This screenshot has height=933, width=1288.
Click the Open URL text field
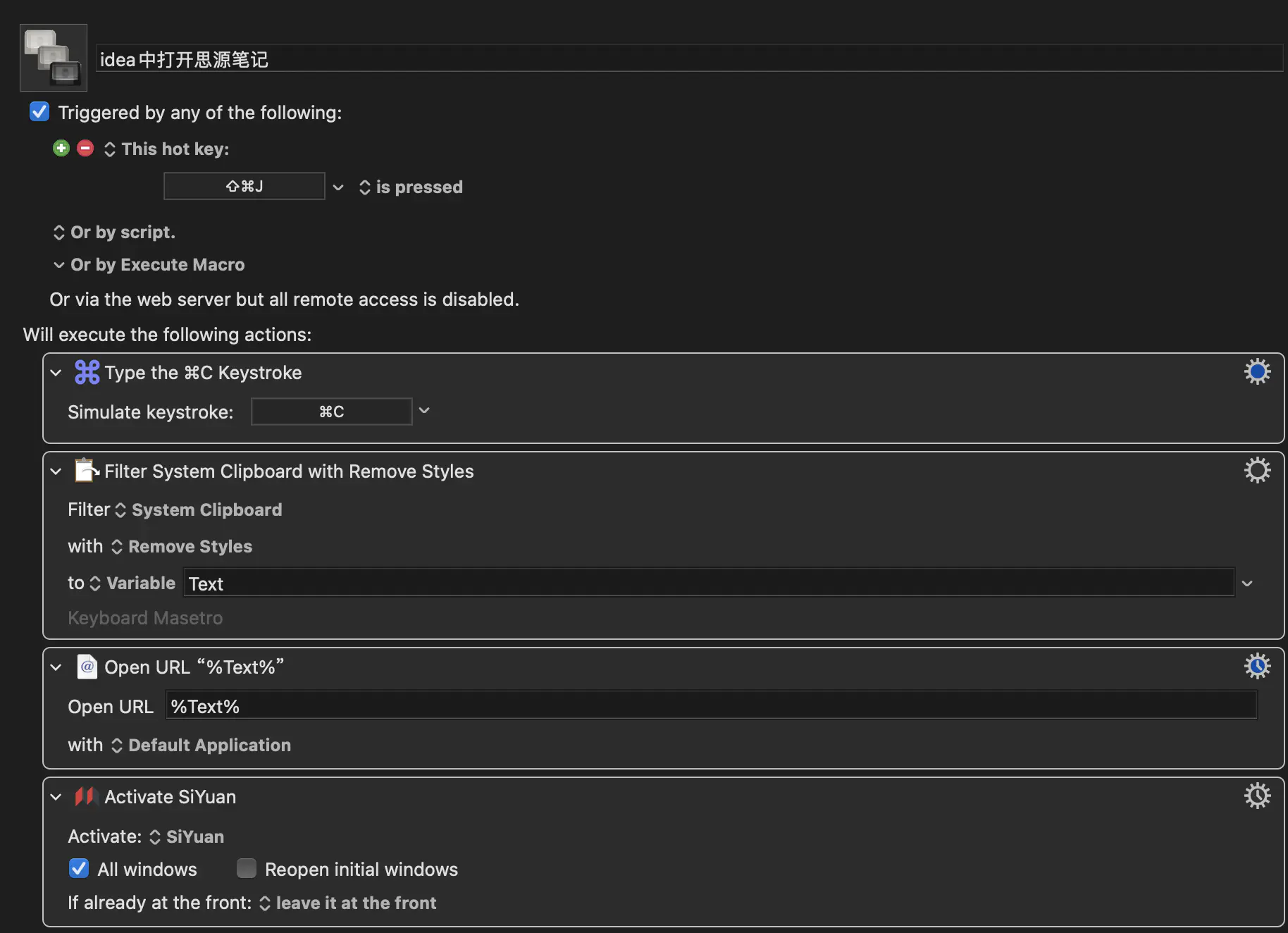pyautogui.click(x=710, y=706)
